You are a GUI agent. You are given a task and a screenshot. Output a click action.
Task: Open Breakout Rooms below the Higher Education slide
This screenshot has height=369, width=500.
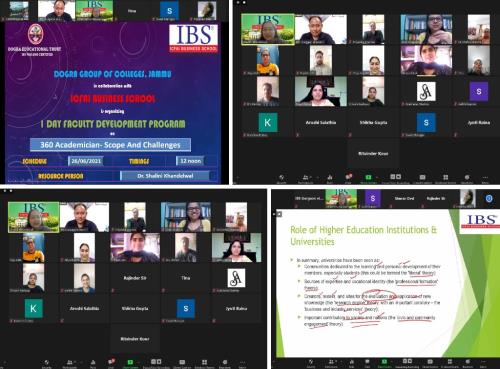pyautogui.click(x=450, y=363)
